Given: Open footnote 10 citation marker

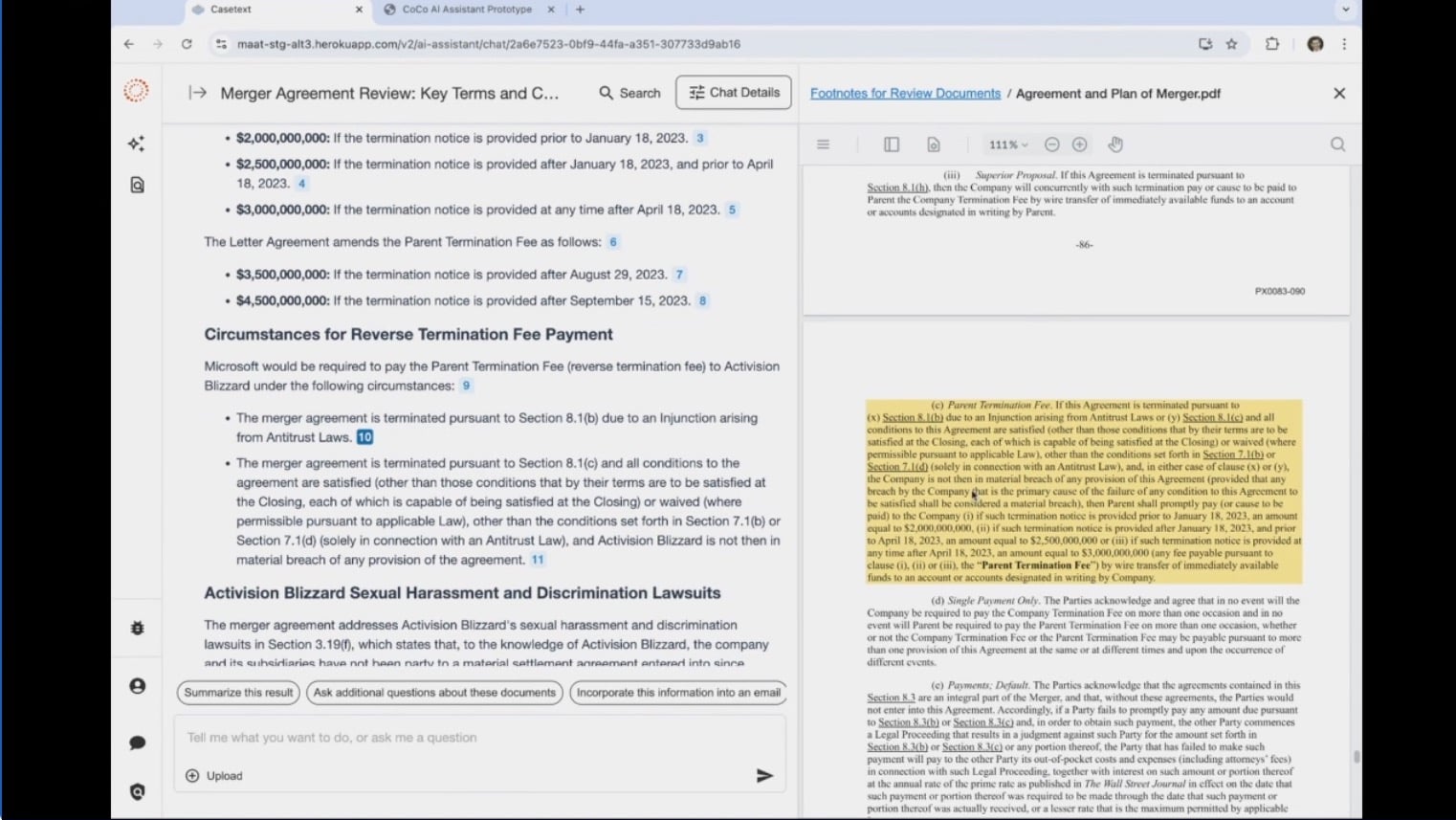Looking at the screenshot, I should [x=364, y=437].
